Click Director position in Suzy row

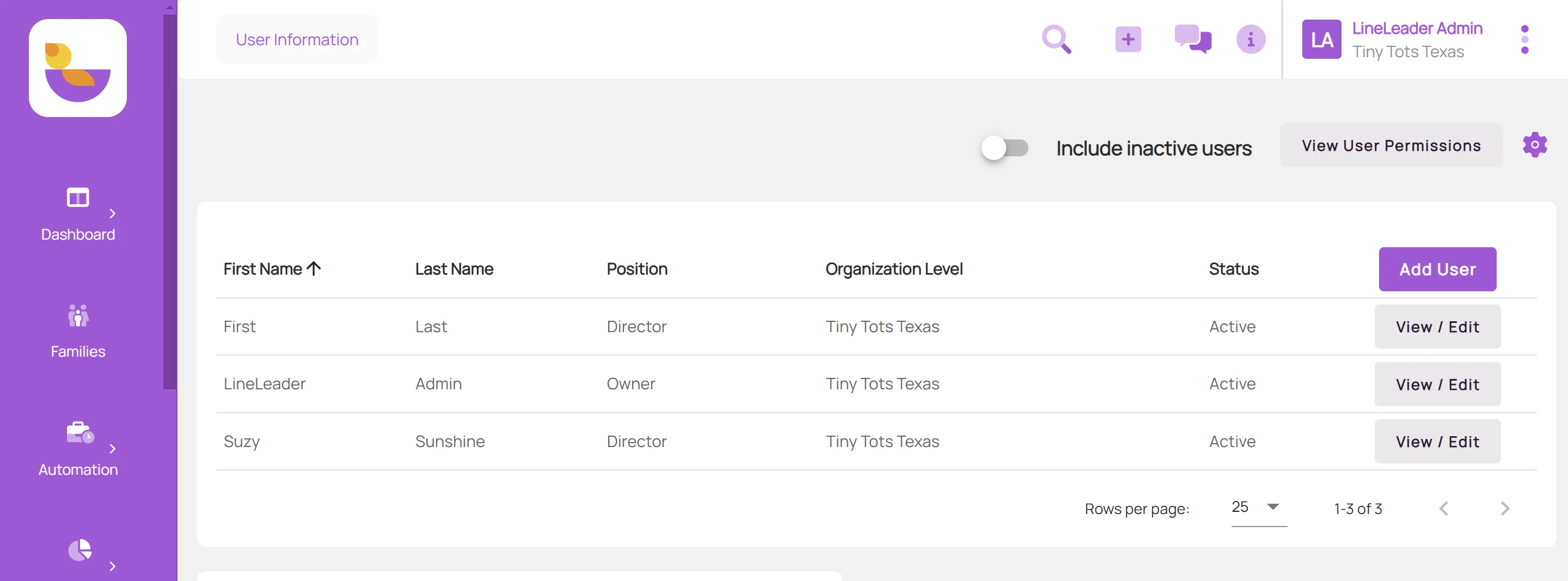click(x=636, y=441)
